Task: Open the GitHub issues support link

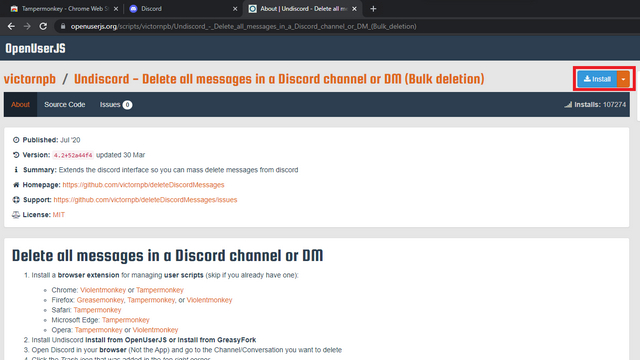Action: click(x=145, y=200)
